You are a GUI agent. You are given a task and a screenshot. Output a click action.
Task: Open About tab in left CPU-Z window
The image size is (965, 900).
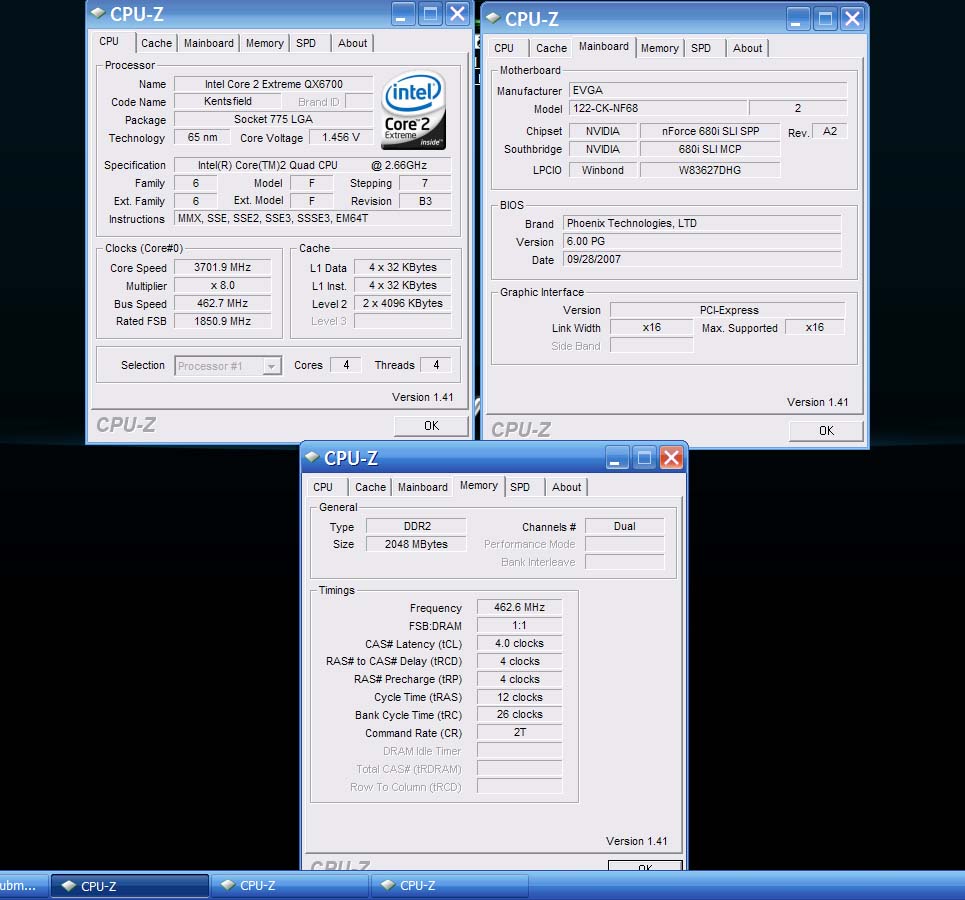[x=353, y=43]
